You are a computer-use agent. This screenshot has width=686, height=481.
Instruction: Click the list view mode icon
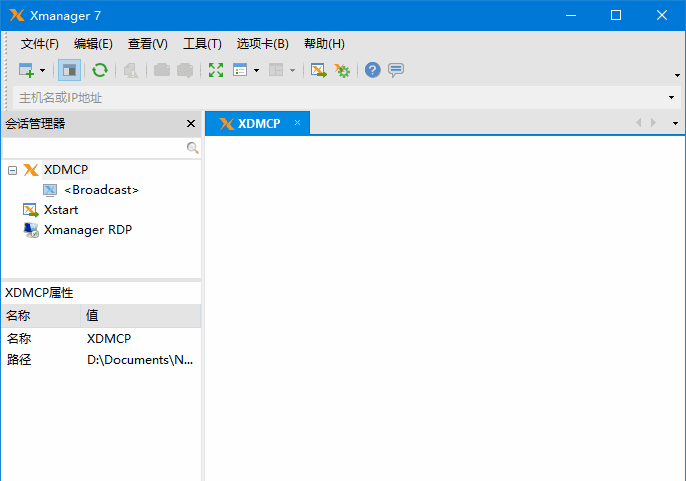click(x=240, y=70)
